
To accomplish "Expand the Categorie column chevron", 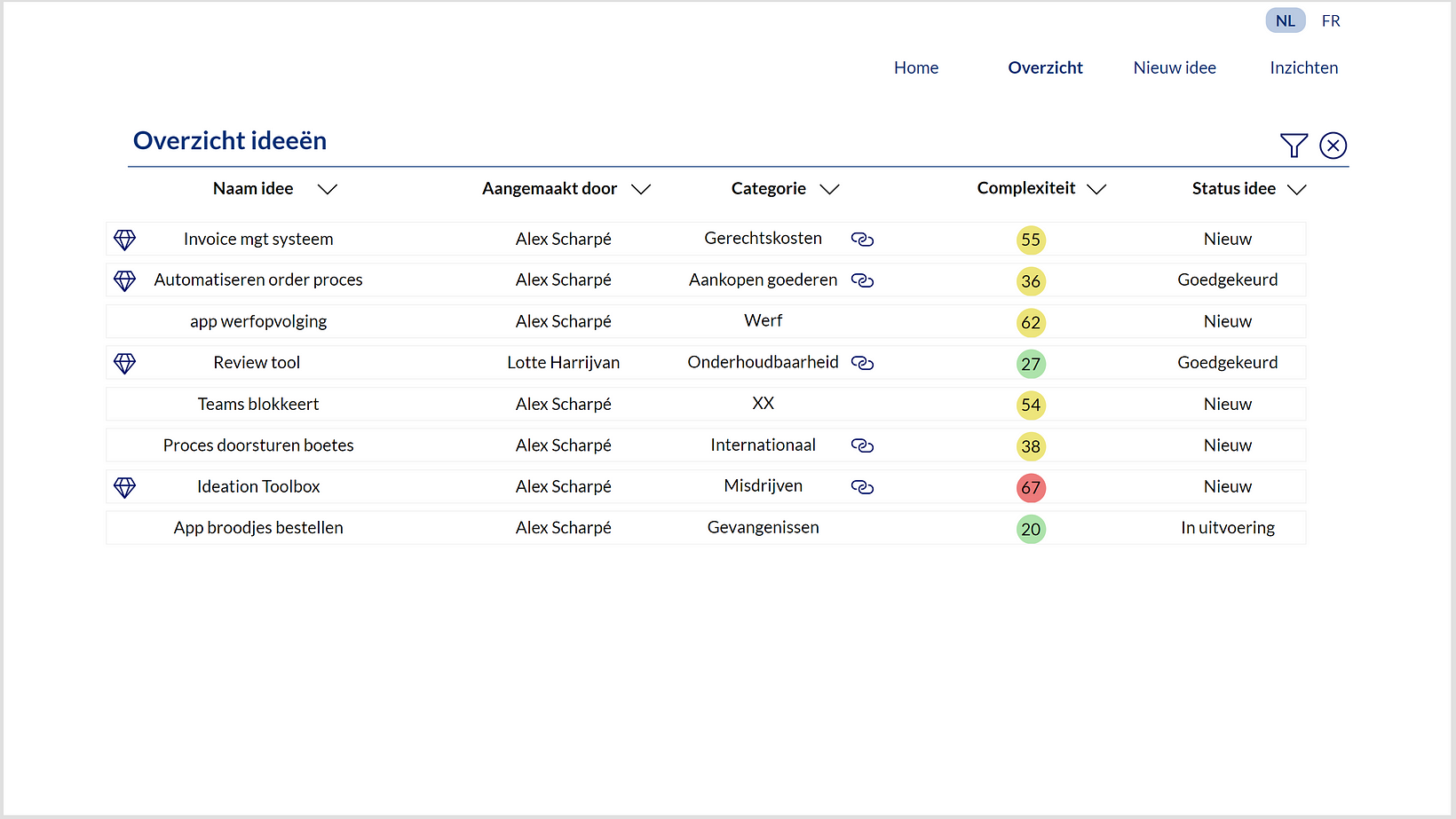I will (829, 189).
